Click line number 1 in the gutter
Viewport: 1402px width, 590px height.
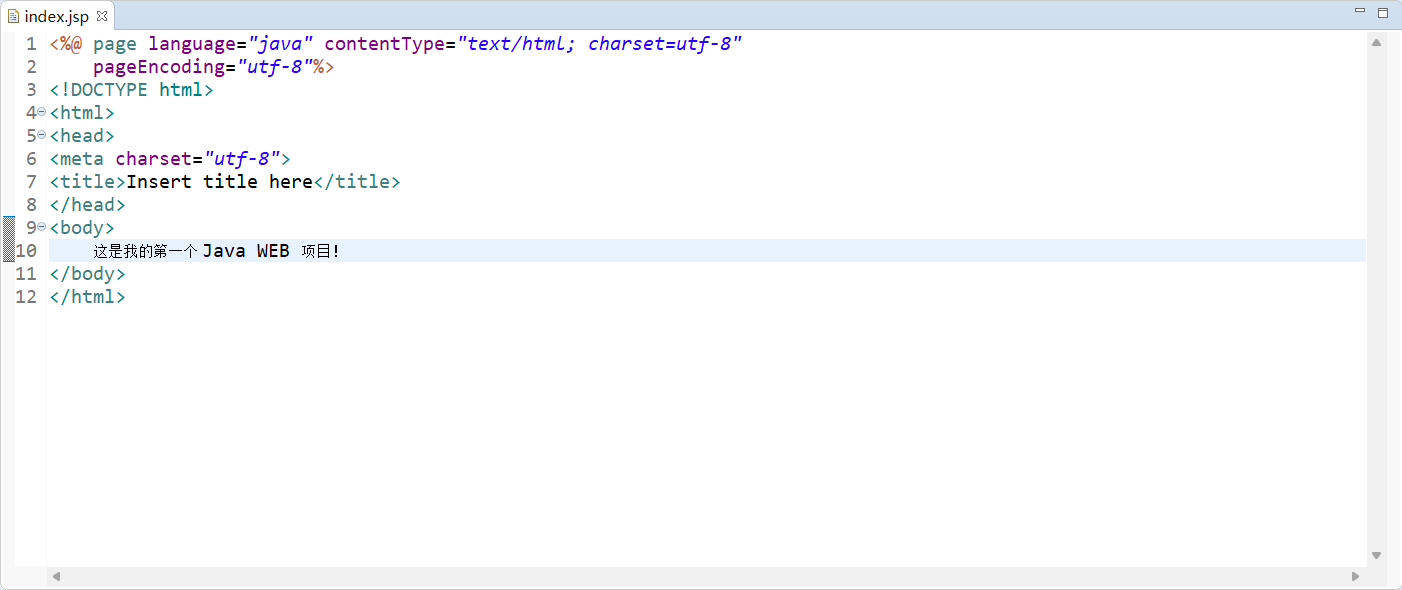[x=31, y=44]
